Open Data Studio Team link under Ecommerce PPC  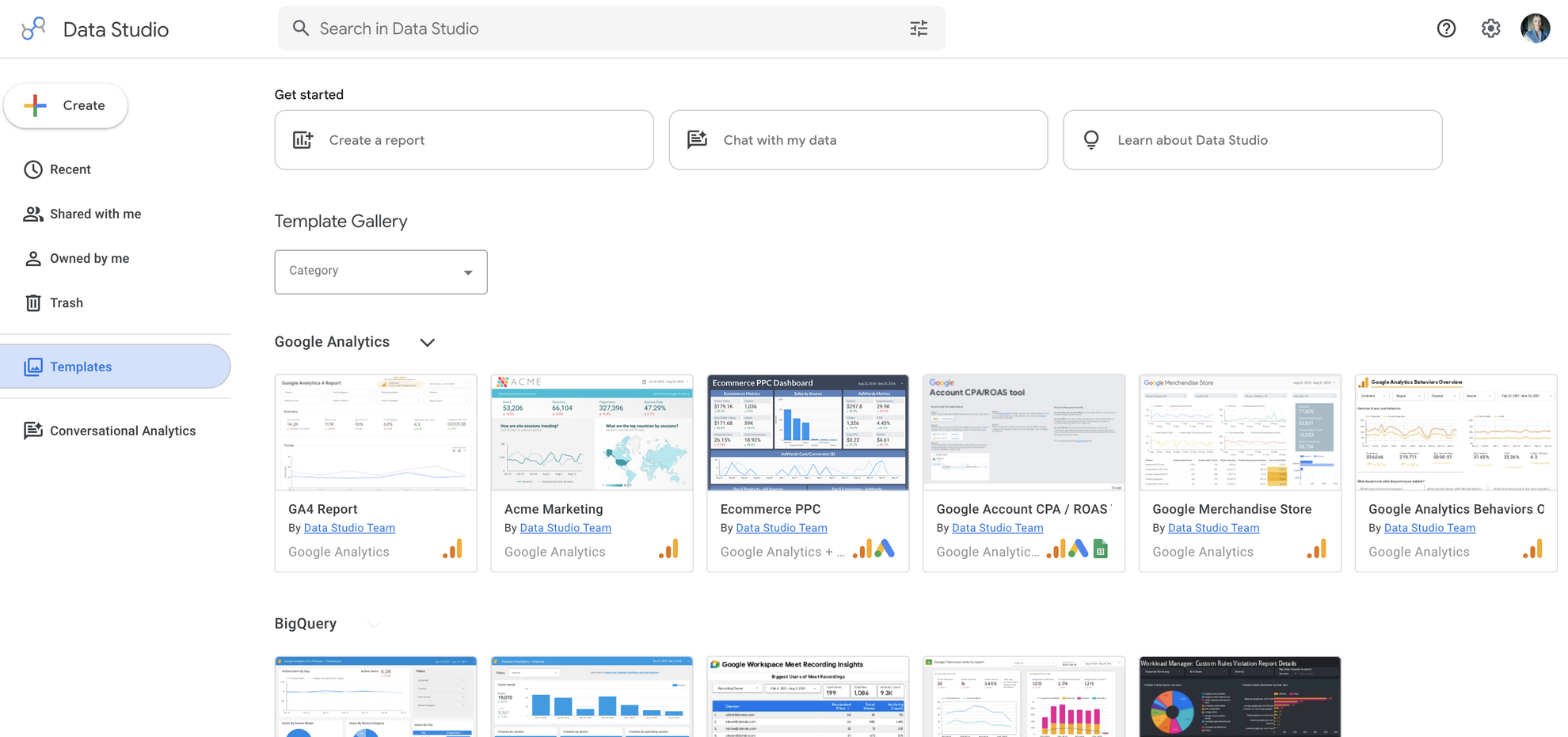tap(782, 528)
